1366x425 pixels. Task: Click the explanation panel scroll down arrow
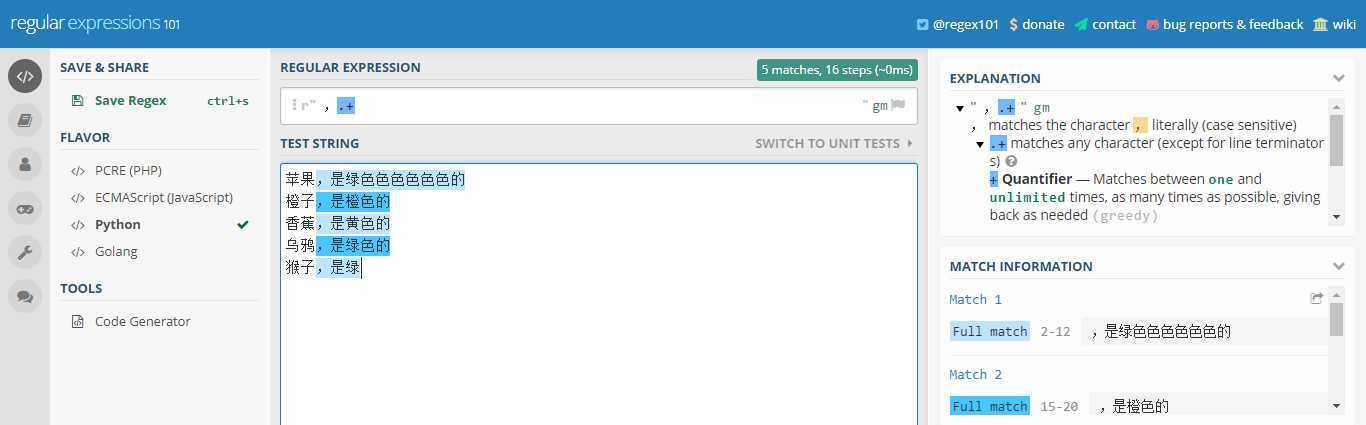point(1336,216)
